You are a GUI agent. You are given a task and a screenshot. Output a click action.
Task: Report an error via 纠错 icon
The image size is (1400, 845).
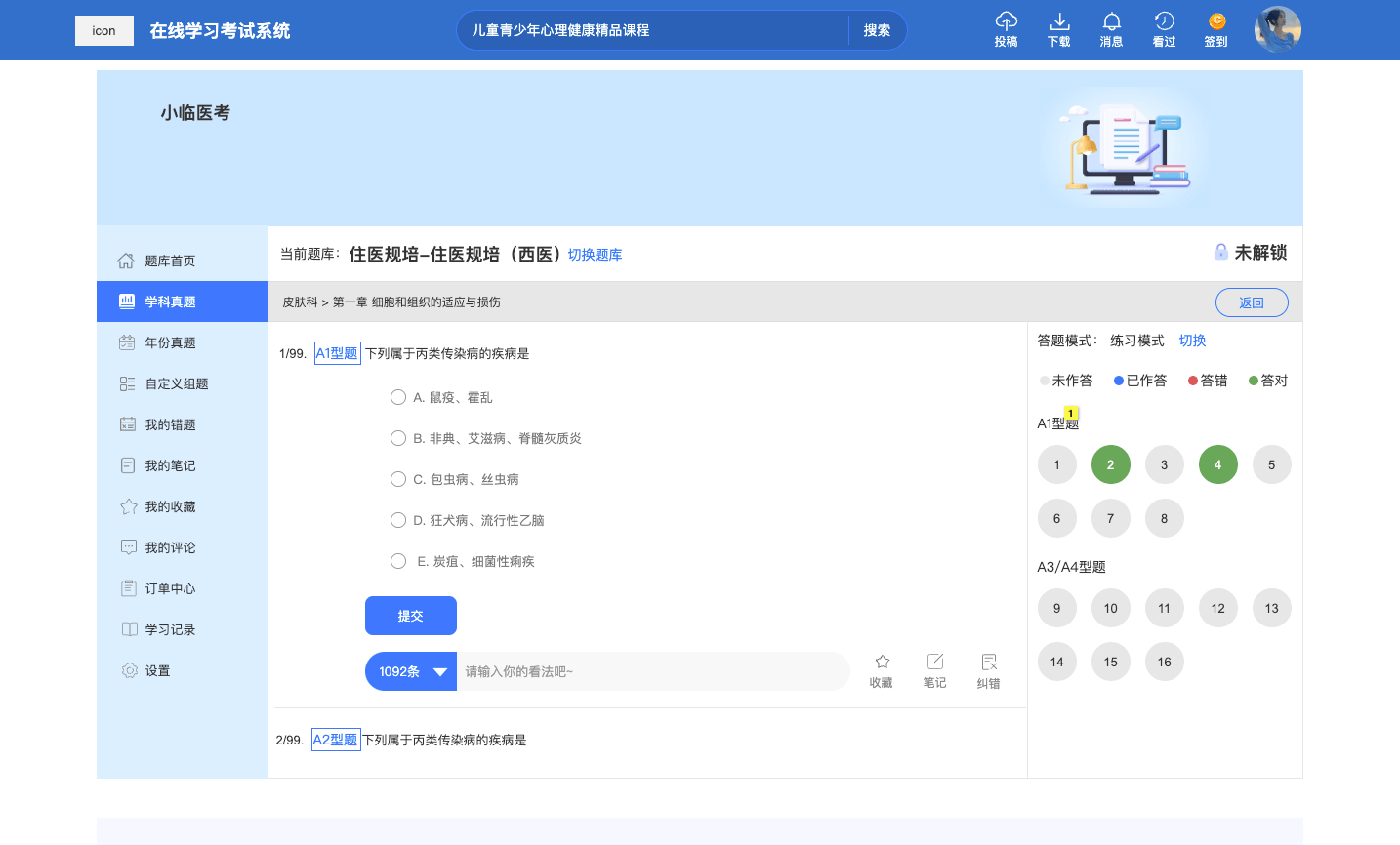988,663
